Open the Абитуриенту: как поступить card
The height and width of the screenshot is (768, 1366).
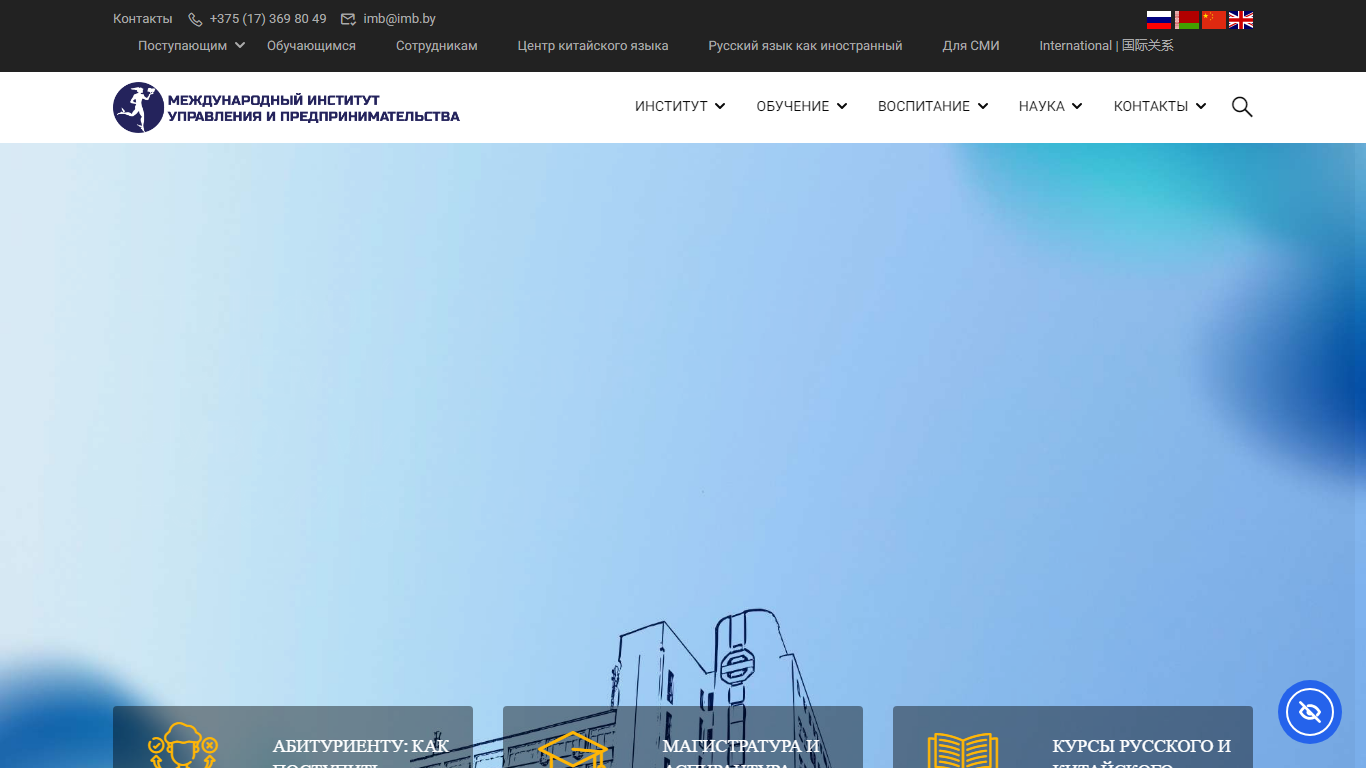coord(293,737)
